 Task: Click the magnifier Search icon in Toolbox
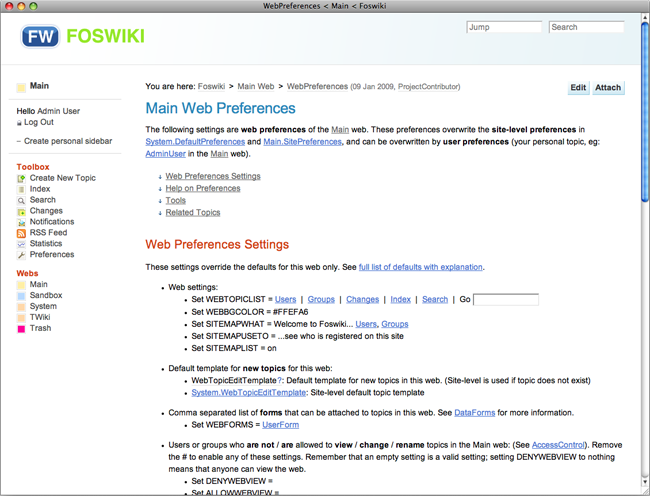point(21,201)
